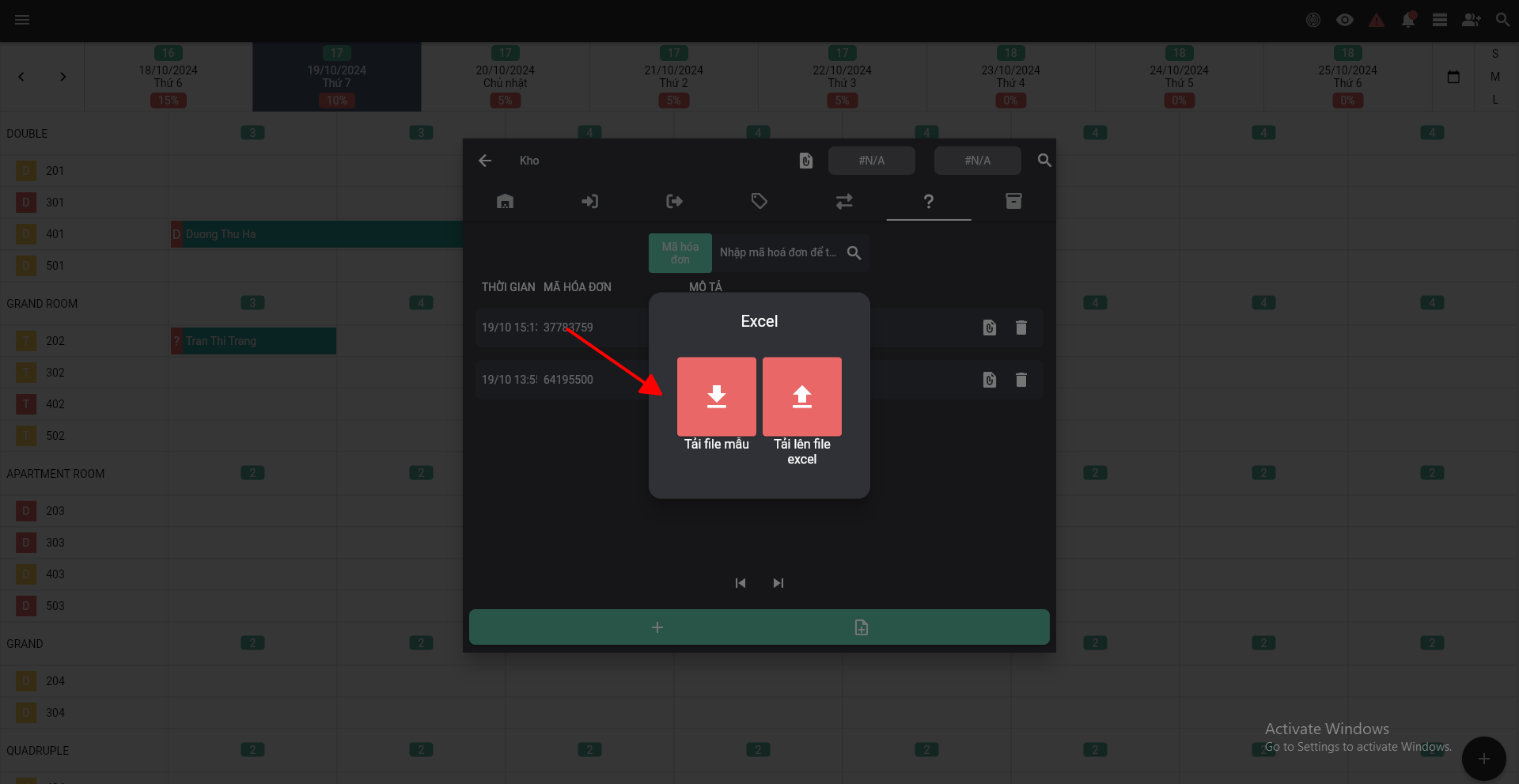
Task: Select room 401 row
Action: click(x=84, y=234)
